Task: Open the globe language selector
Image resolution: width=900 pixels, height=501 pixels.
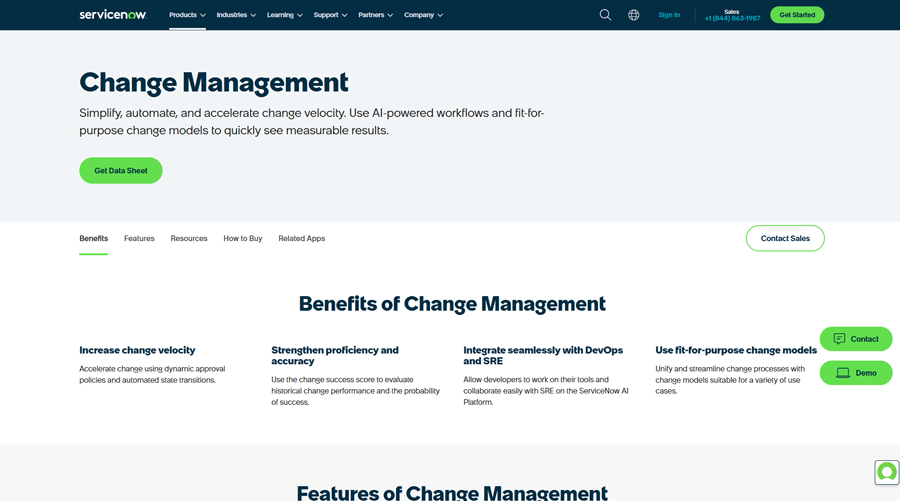Action: click(x=634, y=15)
